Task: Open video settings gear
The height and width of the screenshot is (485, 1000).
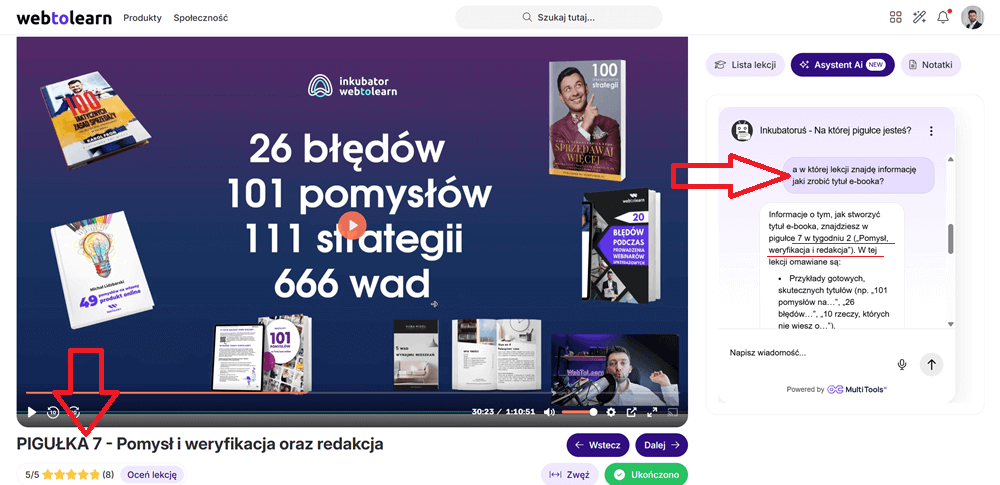Action: (611, 412)
